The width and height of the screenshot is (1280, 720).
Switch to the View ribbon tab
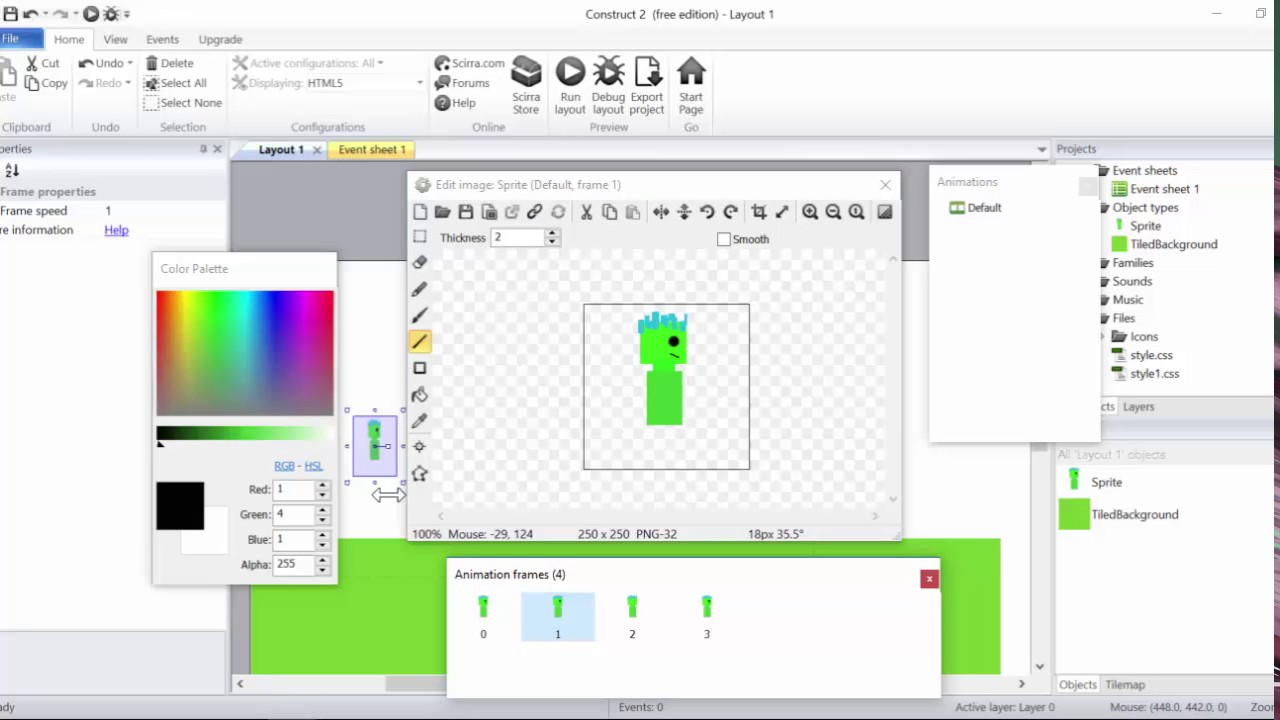tap(115, 40)
